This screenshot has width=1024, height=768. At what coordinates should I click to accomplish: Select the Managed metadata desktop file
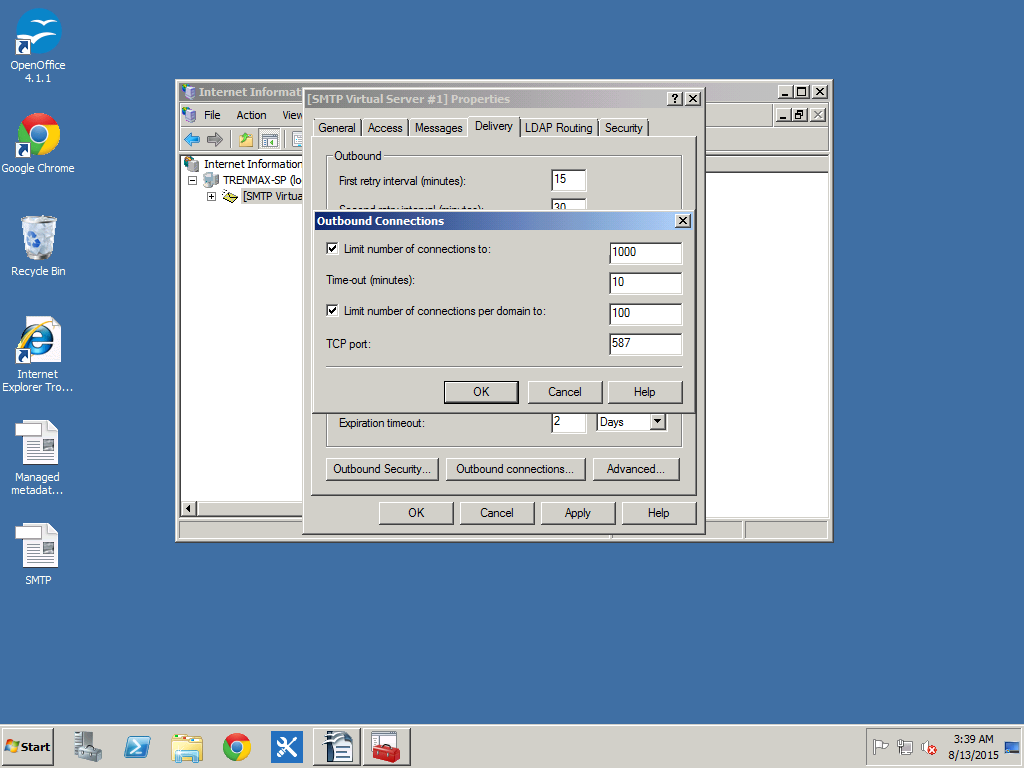[37, 458]
